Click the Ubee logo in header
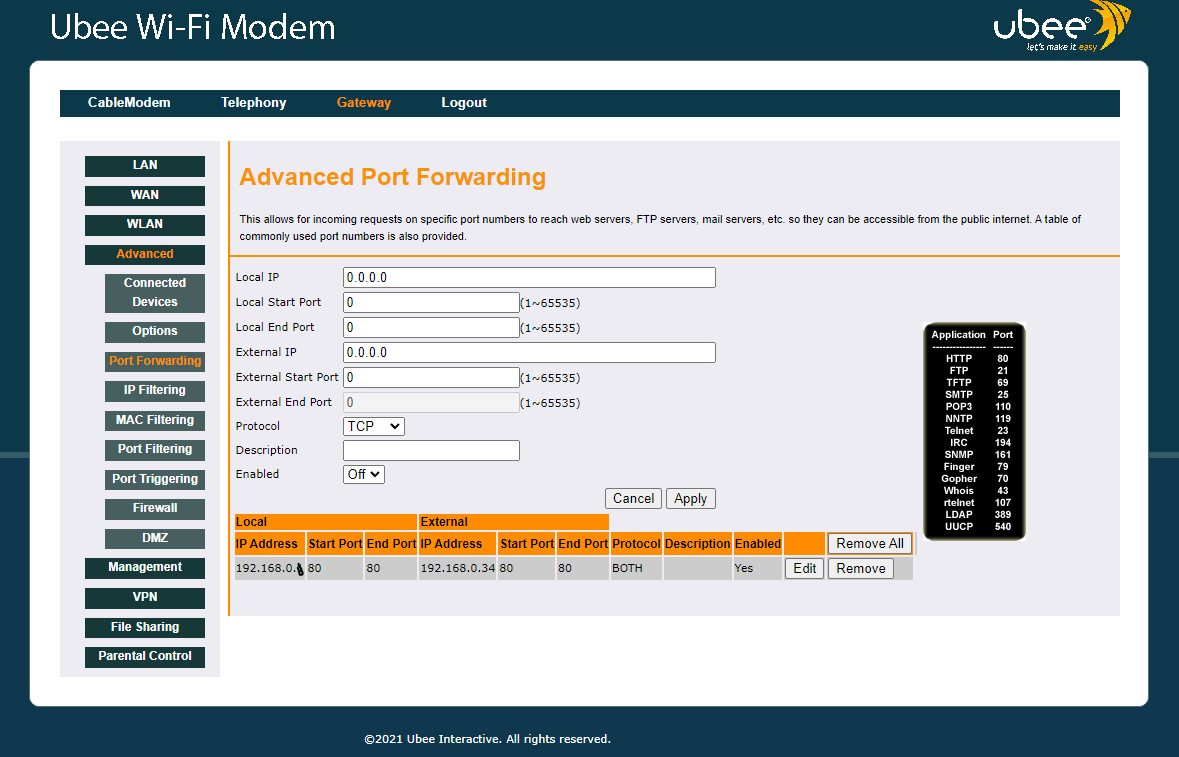 tap(1062, 27)
